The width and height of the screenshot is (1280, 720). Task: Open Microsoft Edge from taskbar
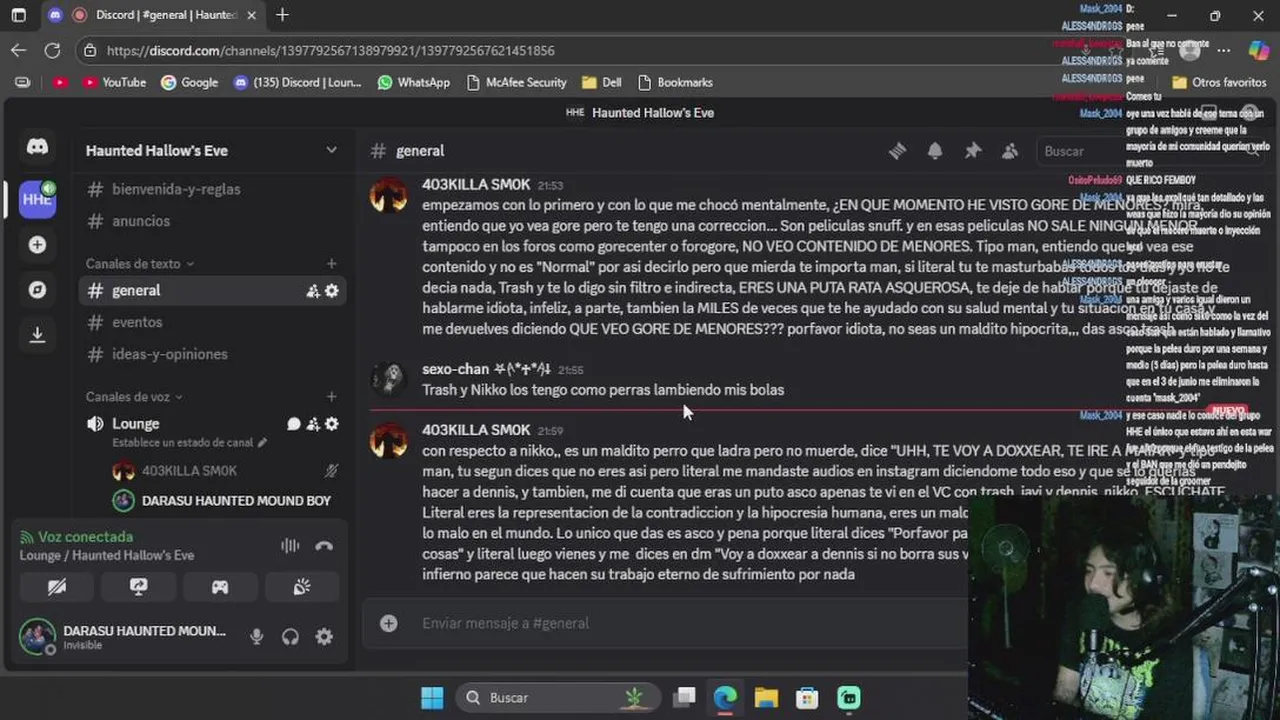pos(725,698)
